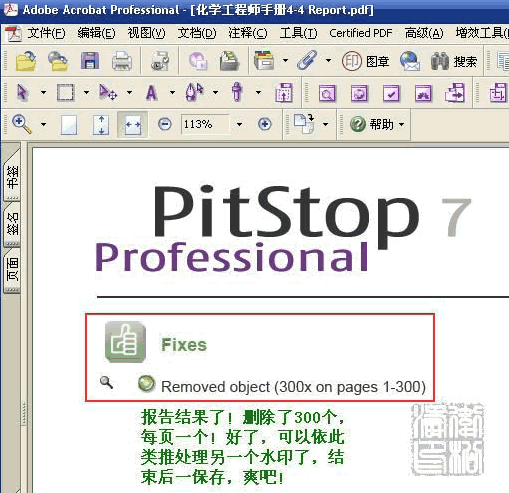This screenshot has height=493, width=509.
Task: Expand the marquee tool dropdown arrow
Action: pos(86,92)
